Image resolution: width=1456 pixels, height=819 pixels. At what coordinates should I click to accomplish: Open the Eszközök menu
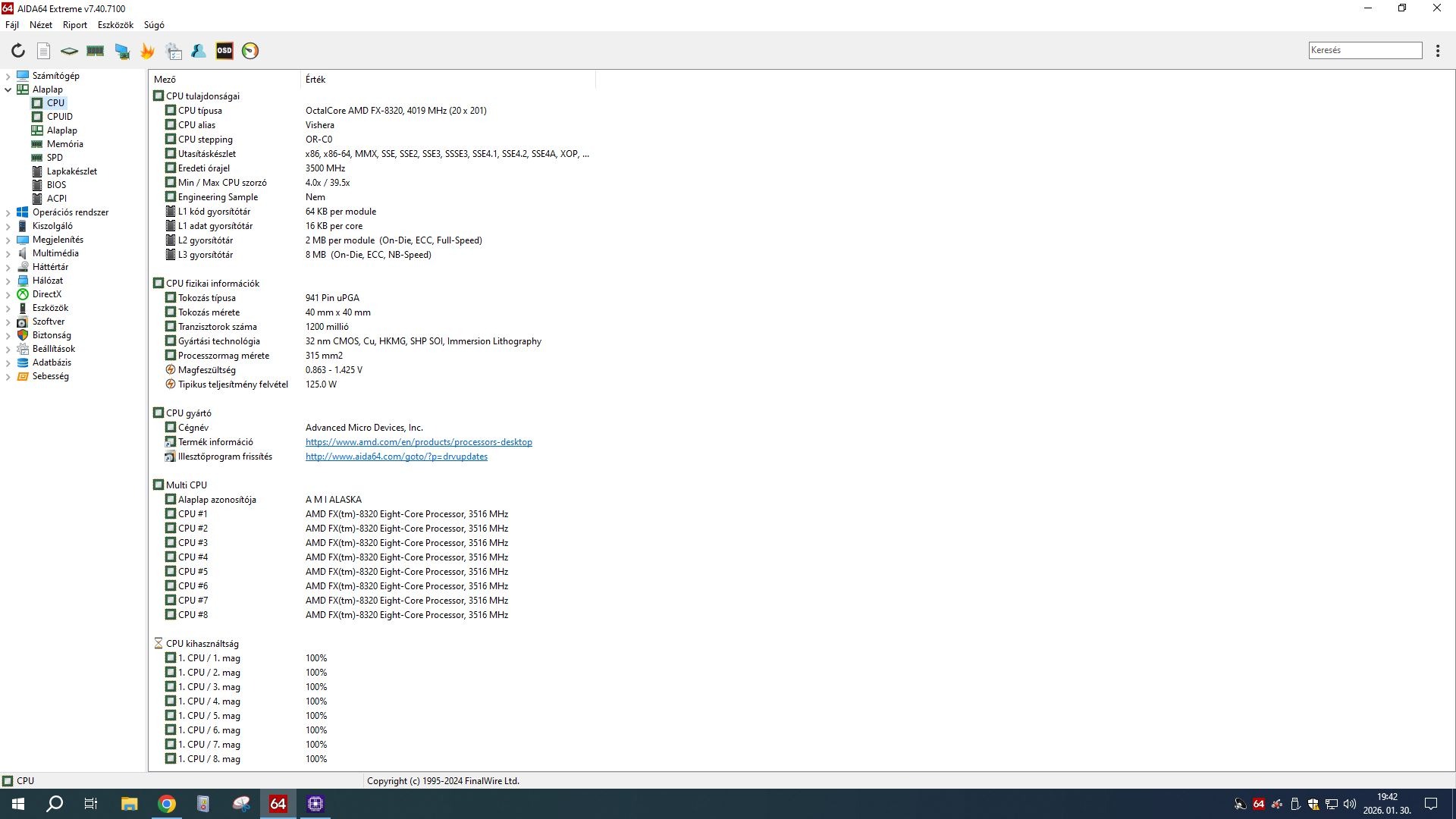tap(115, 25)
